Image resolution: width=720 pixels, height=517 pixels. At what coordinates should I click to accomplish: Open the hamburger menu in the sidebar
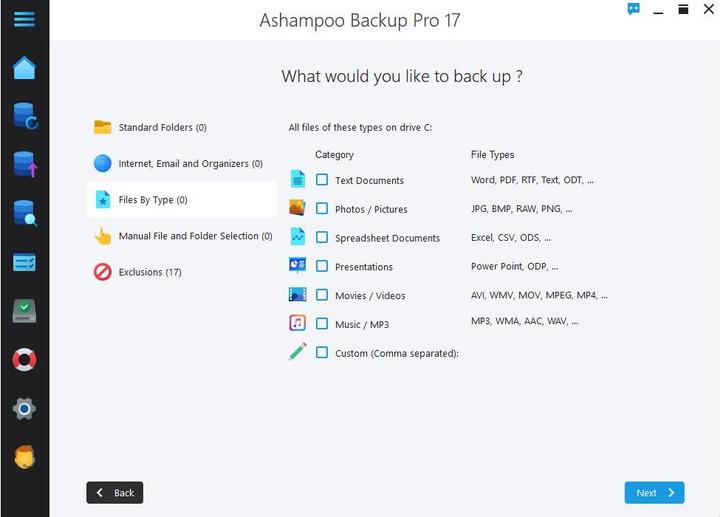click(x=24, y=20)
